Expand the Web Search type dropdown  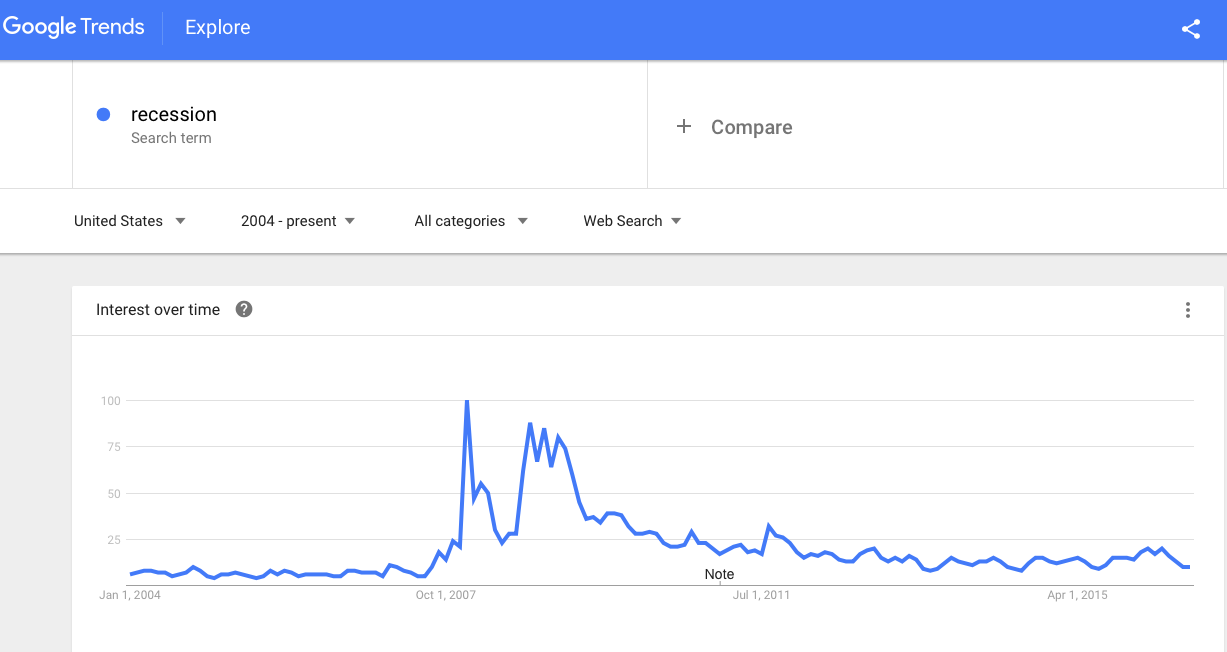(632, 221)
